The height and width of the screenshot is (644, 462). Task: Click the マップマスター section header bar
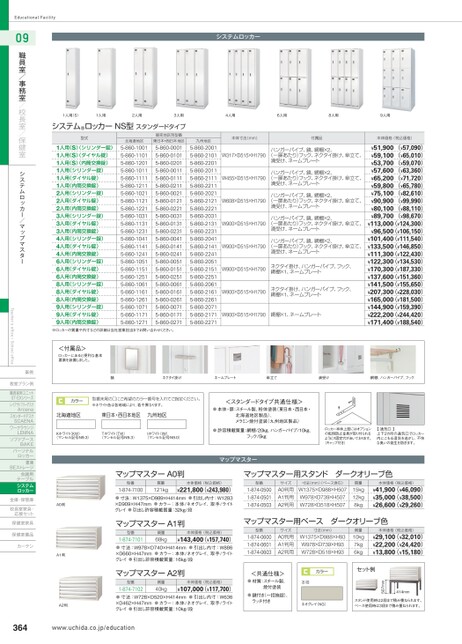238,459
